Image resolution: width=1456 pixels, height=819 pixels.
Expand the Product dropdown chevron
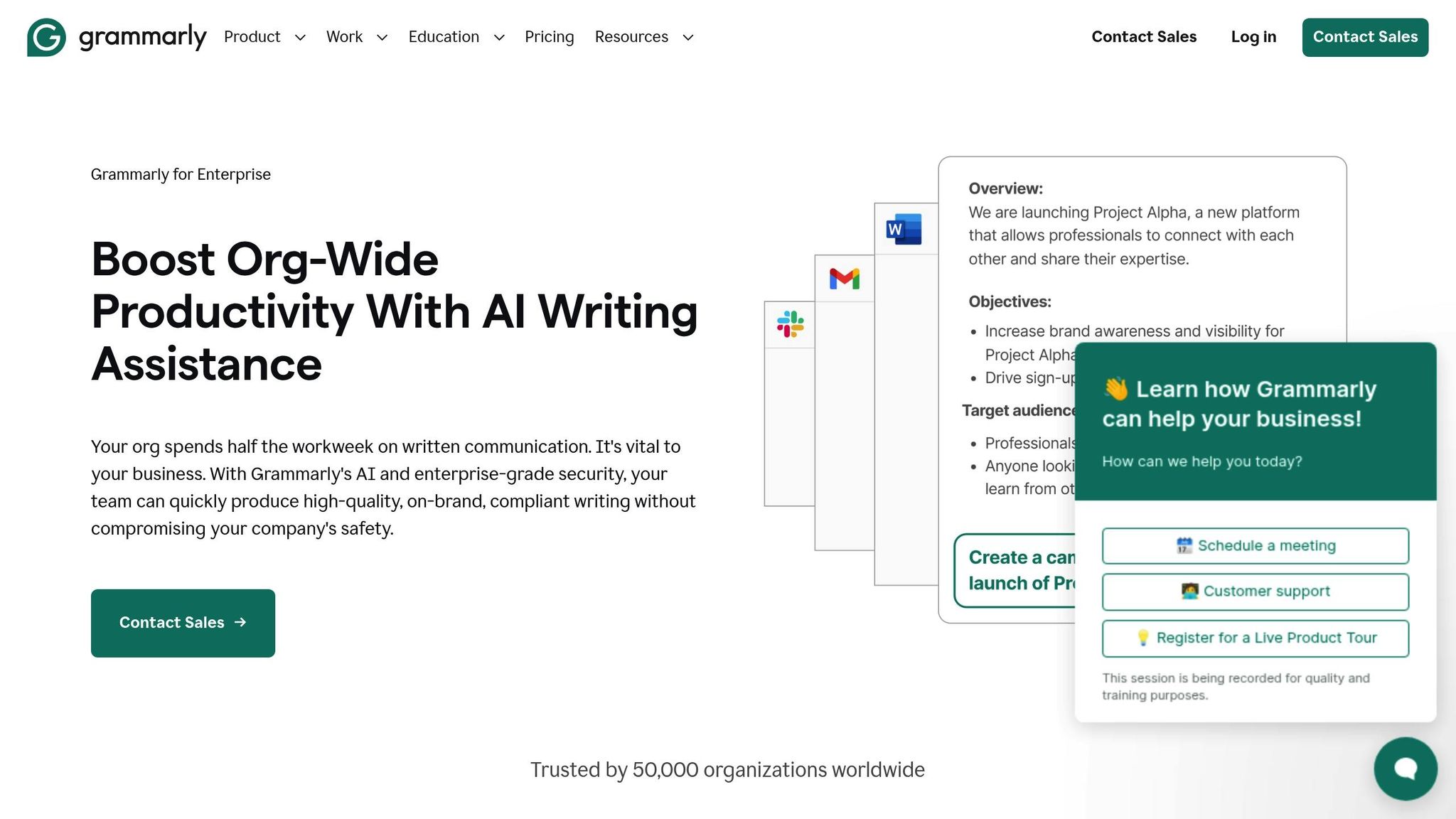(x=300, y=38)
